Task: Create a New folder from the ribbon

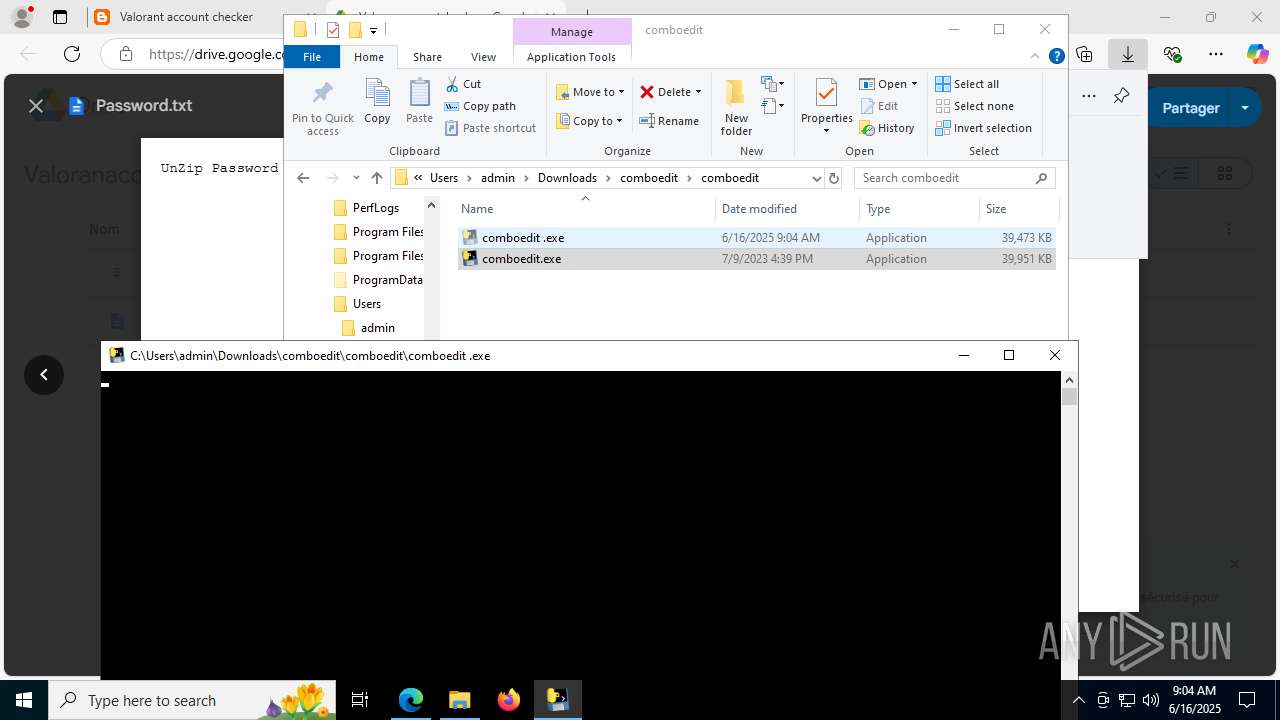Action: pos(736,107)
